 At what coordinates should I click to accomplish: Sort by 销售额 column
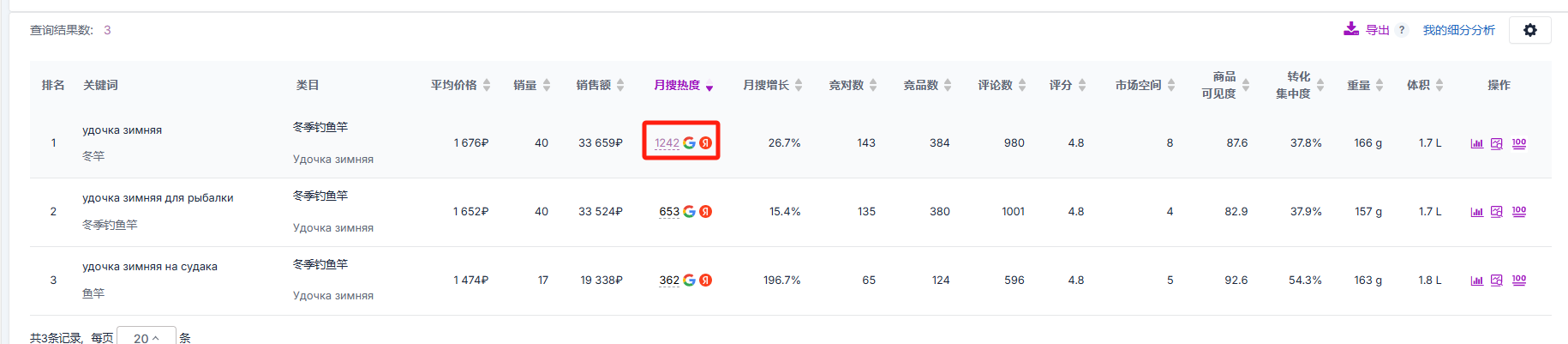click(x=600, y=85)
